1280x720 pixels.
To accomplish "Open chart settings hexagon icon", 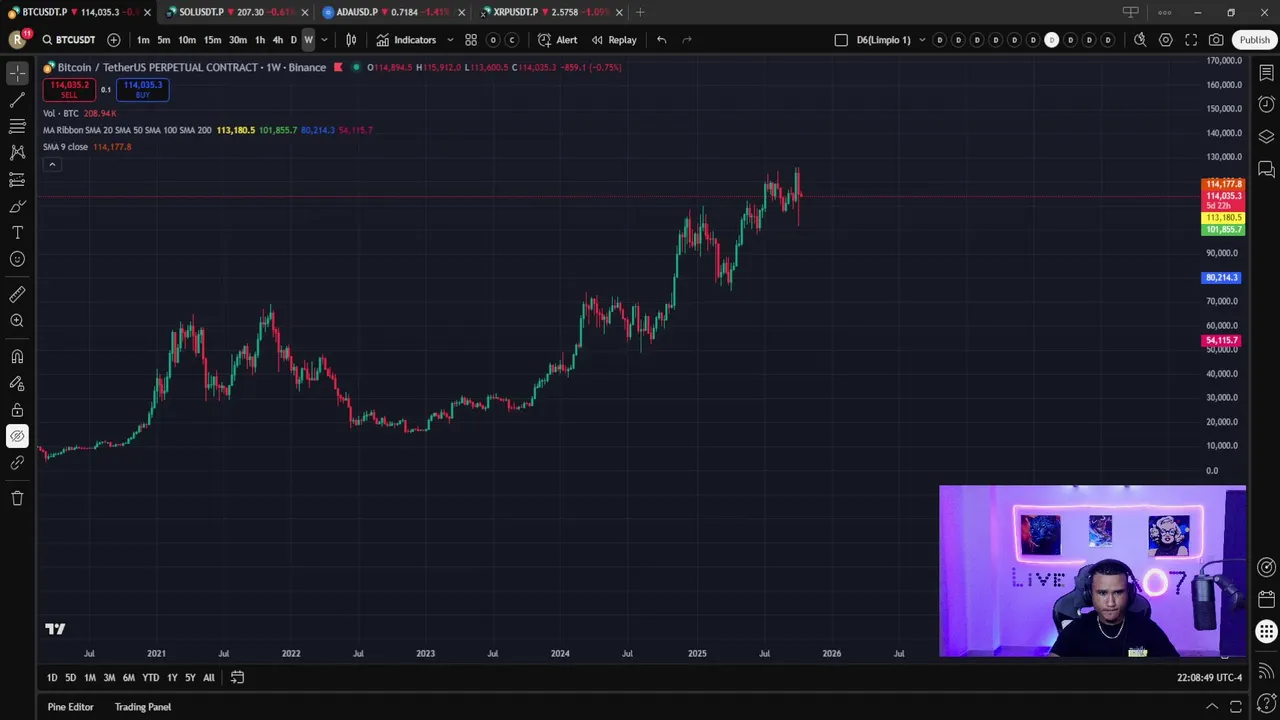I will tap(1166, 40).
